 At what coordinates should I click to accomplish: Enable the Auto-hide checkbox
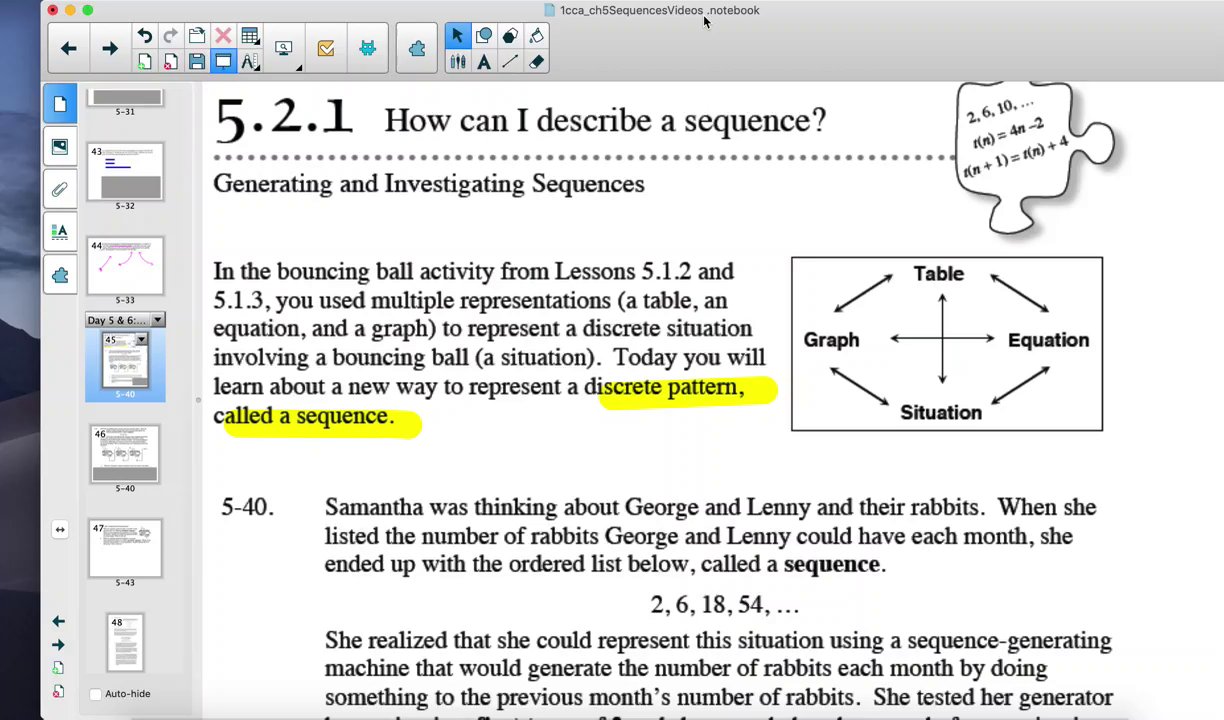[96, 694]
